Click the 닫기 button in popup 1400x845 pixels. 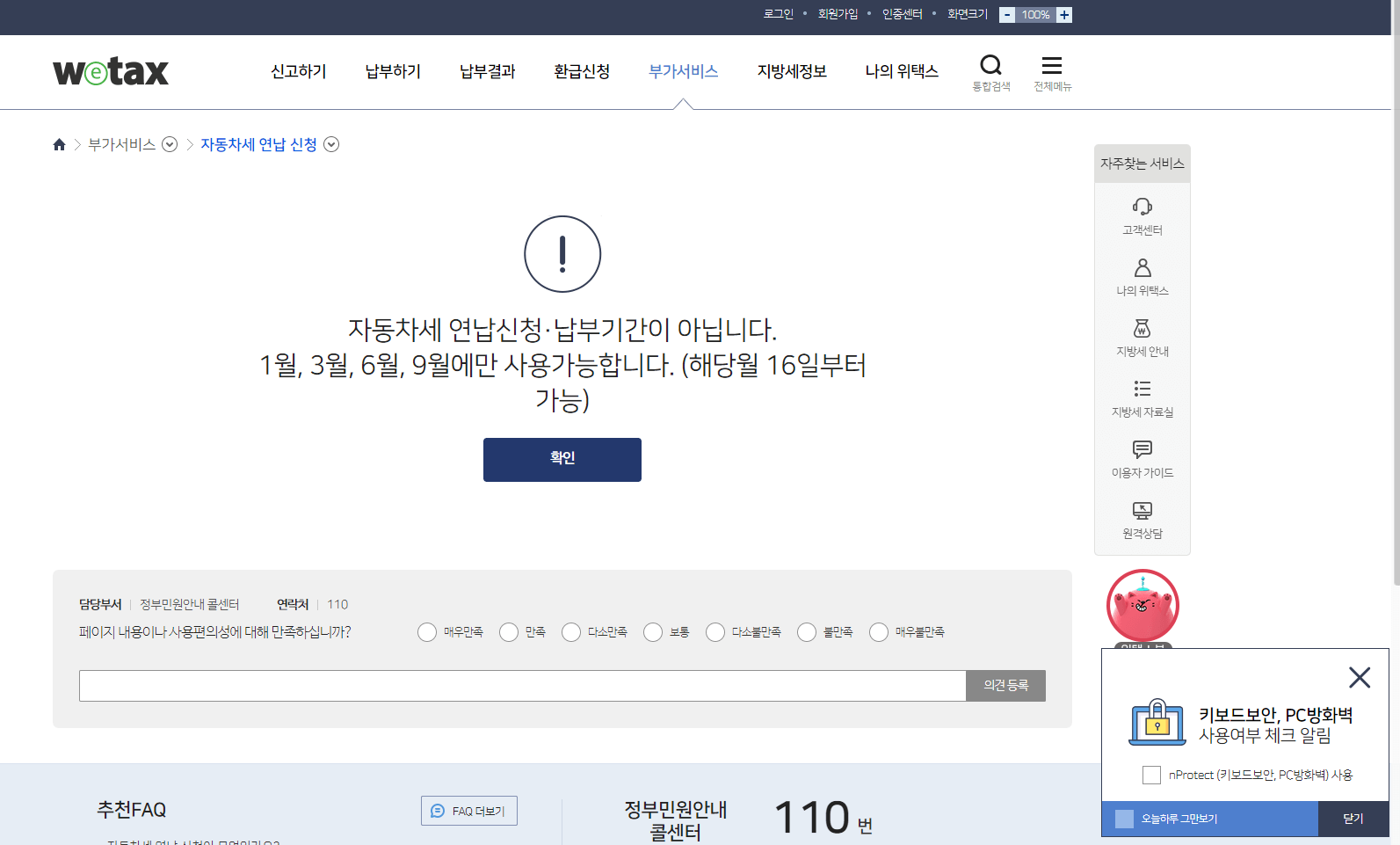coord(1353,819)
